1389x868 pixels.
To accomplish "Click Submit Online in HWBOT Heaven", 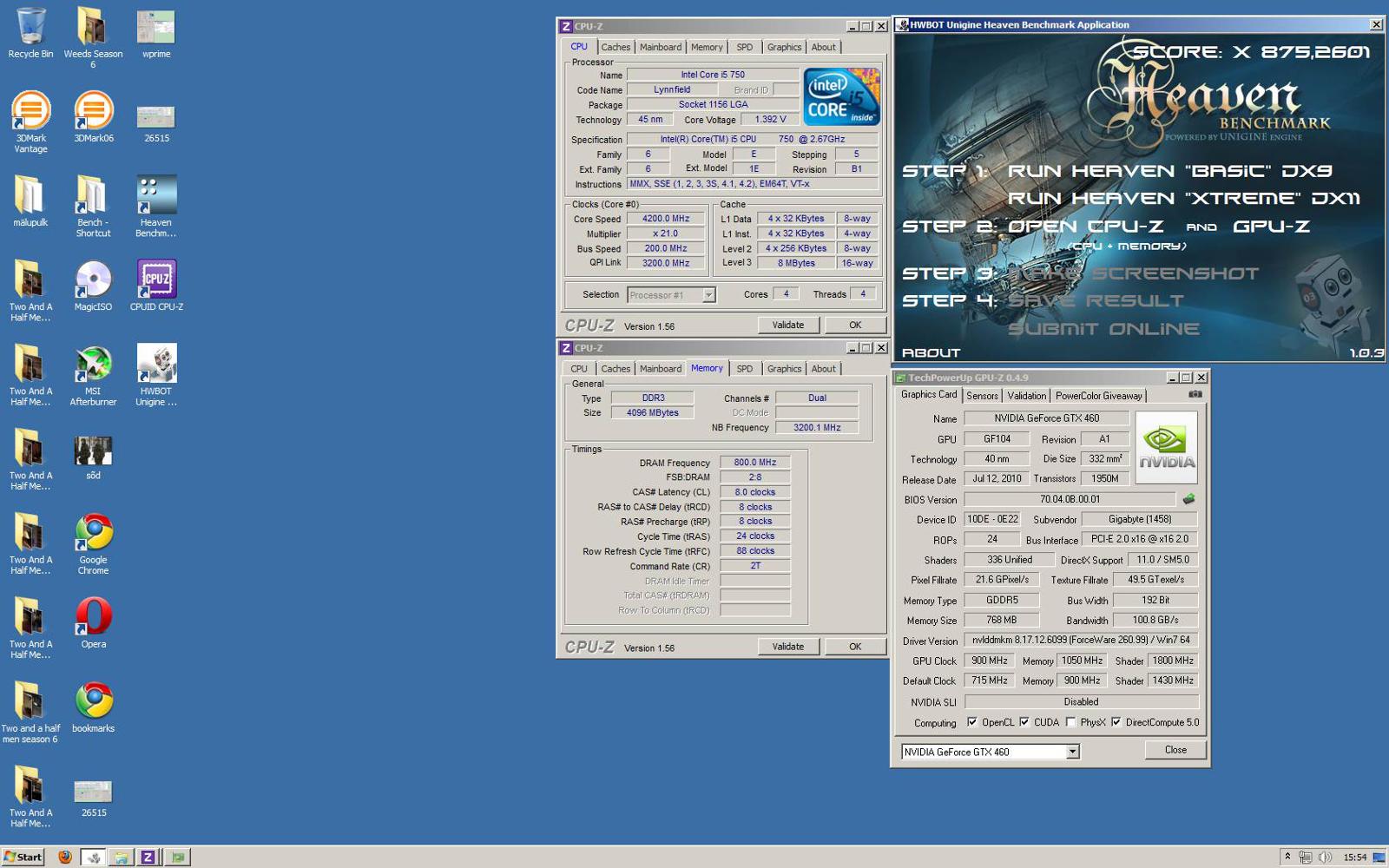I will tap(1103, 329).
